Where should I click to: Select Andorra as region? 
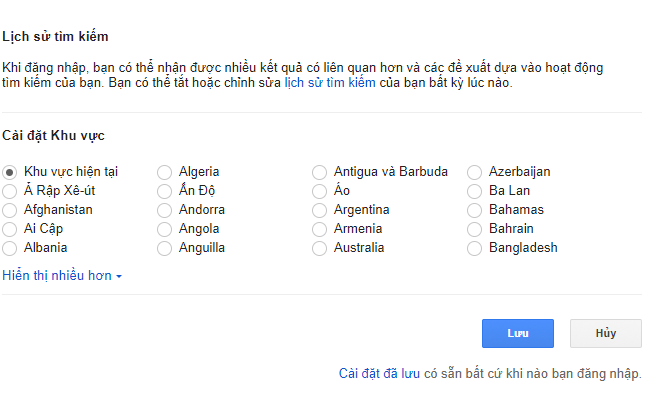coord(165,210)
